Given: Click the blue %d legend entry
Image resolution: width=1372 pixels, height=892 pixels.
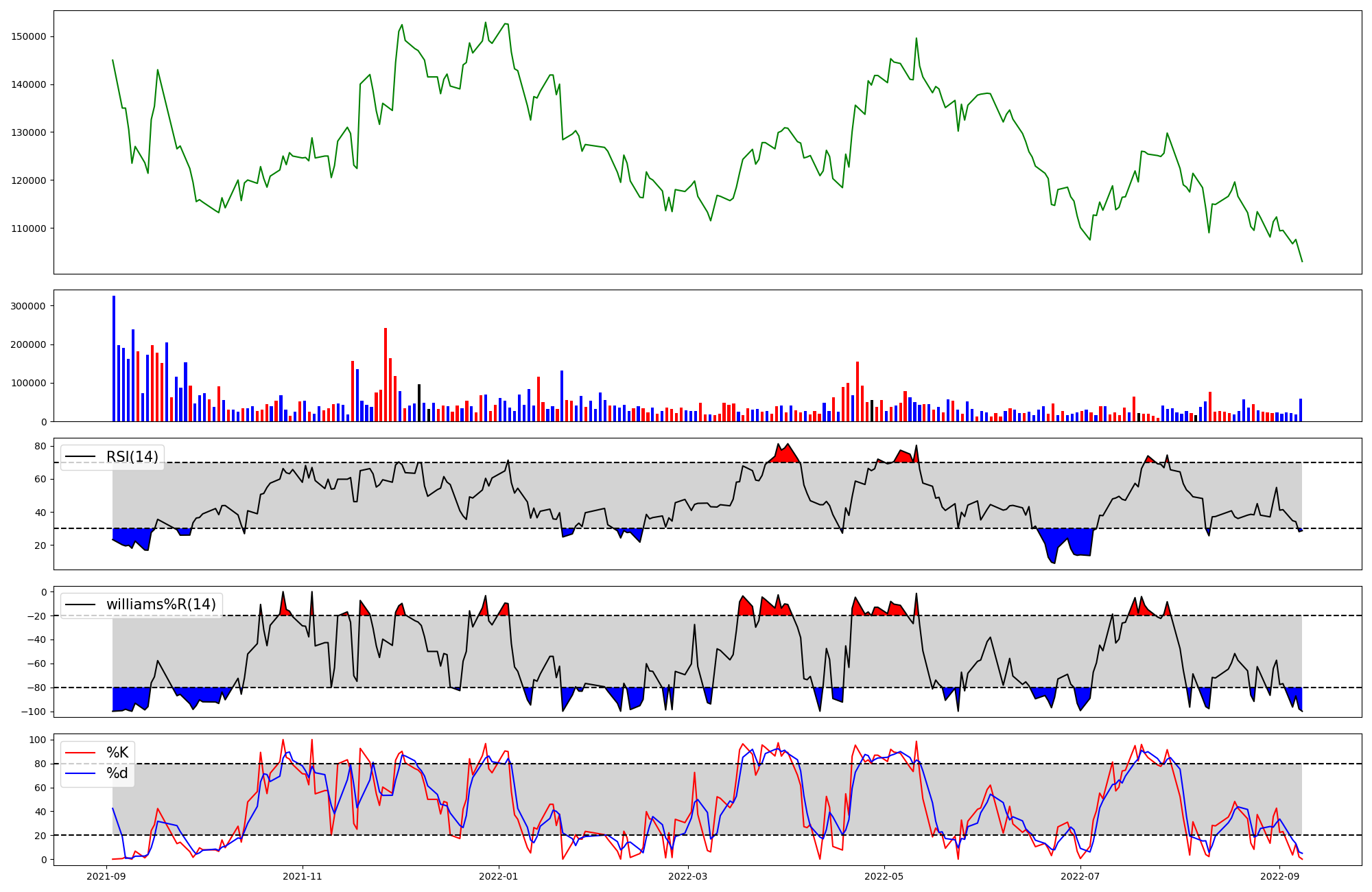Looking at the screenshot, I should pyautogui.click(x=117, y=773).
